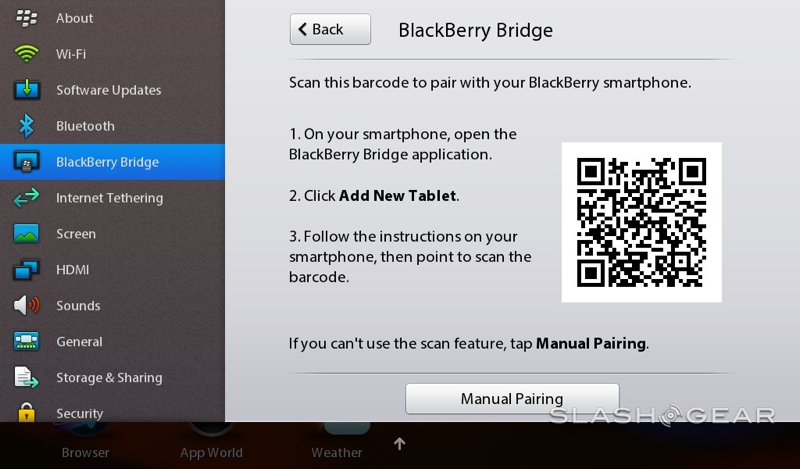Tap the Sounds speaker icon
800x469 pixels.
[x=26, y=305]
